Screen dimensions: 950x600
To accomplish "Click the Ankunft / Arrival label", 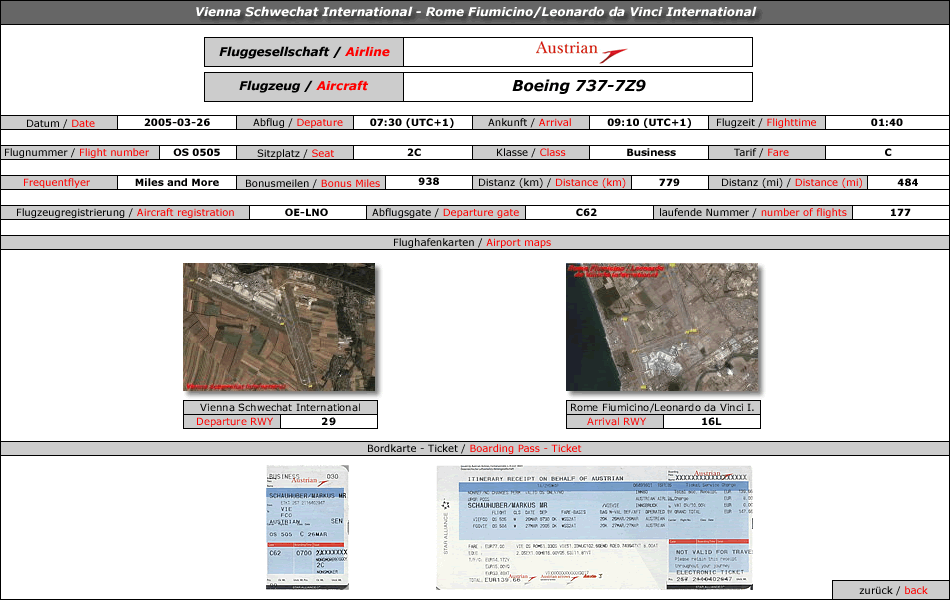I will pos(530,122).
